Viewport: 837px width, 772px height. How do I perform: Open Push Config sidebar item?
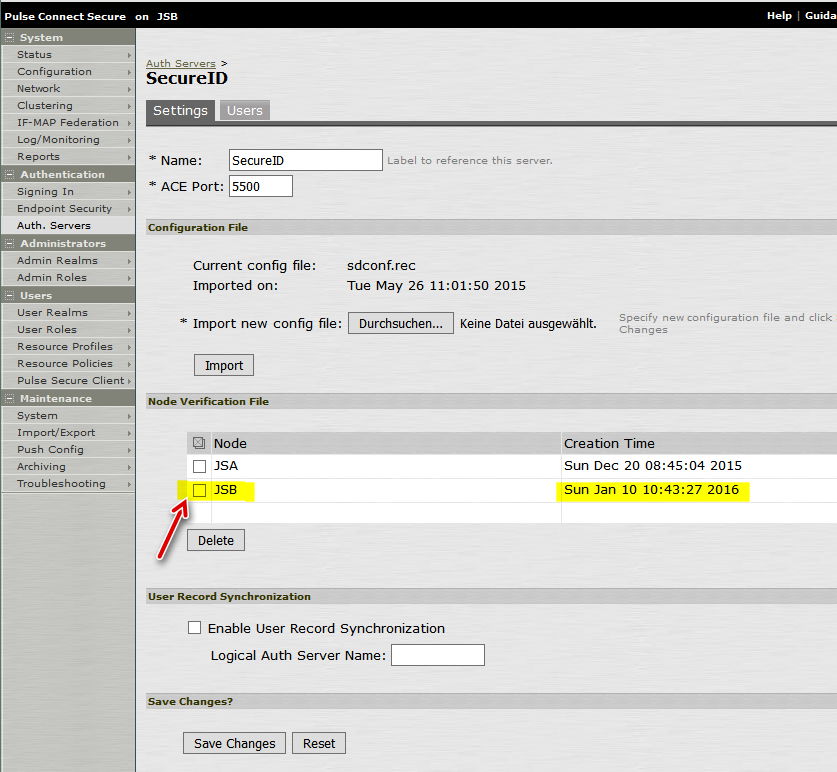[x=68, y=450]
